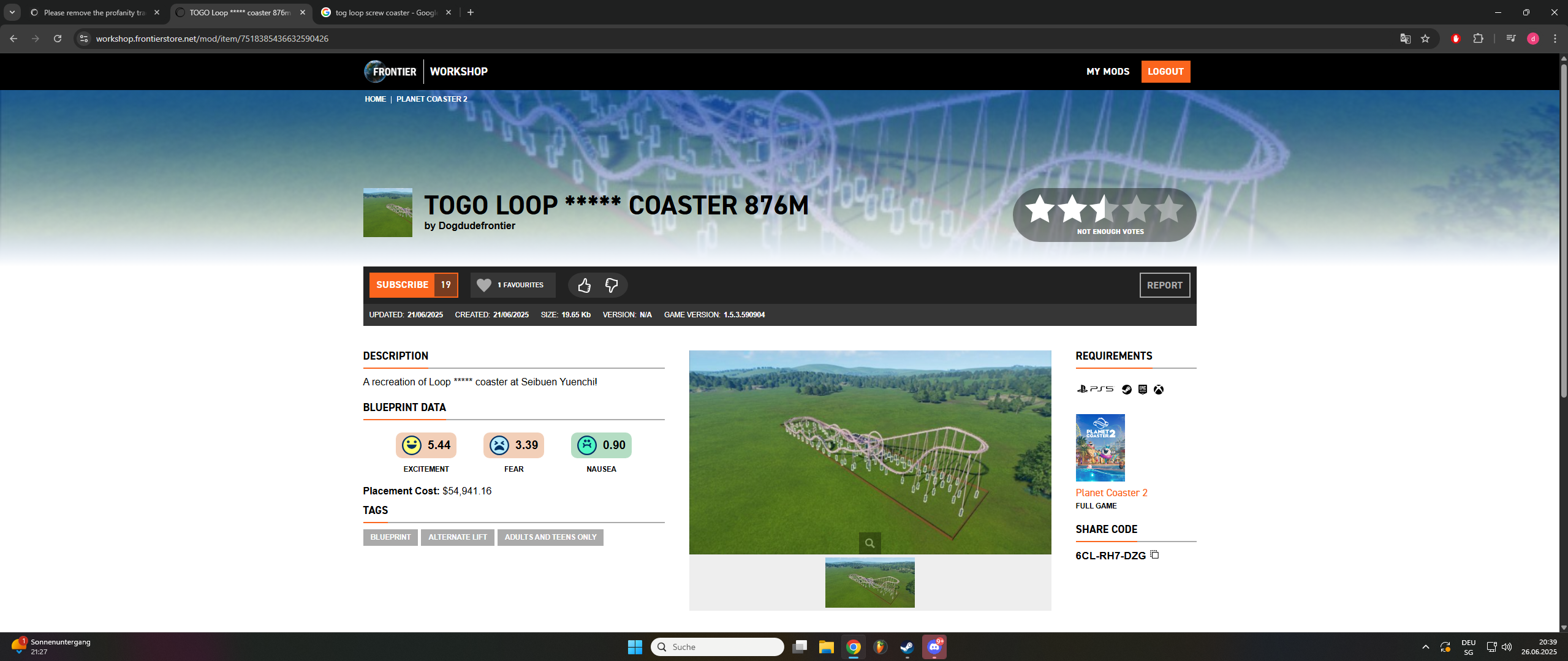Click the ALTERNATE LIFT tag
1568x661 pixels.
point(458,537)
